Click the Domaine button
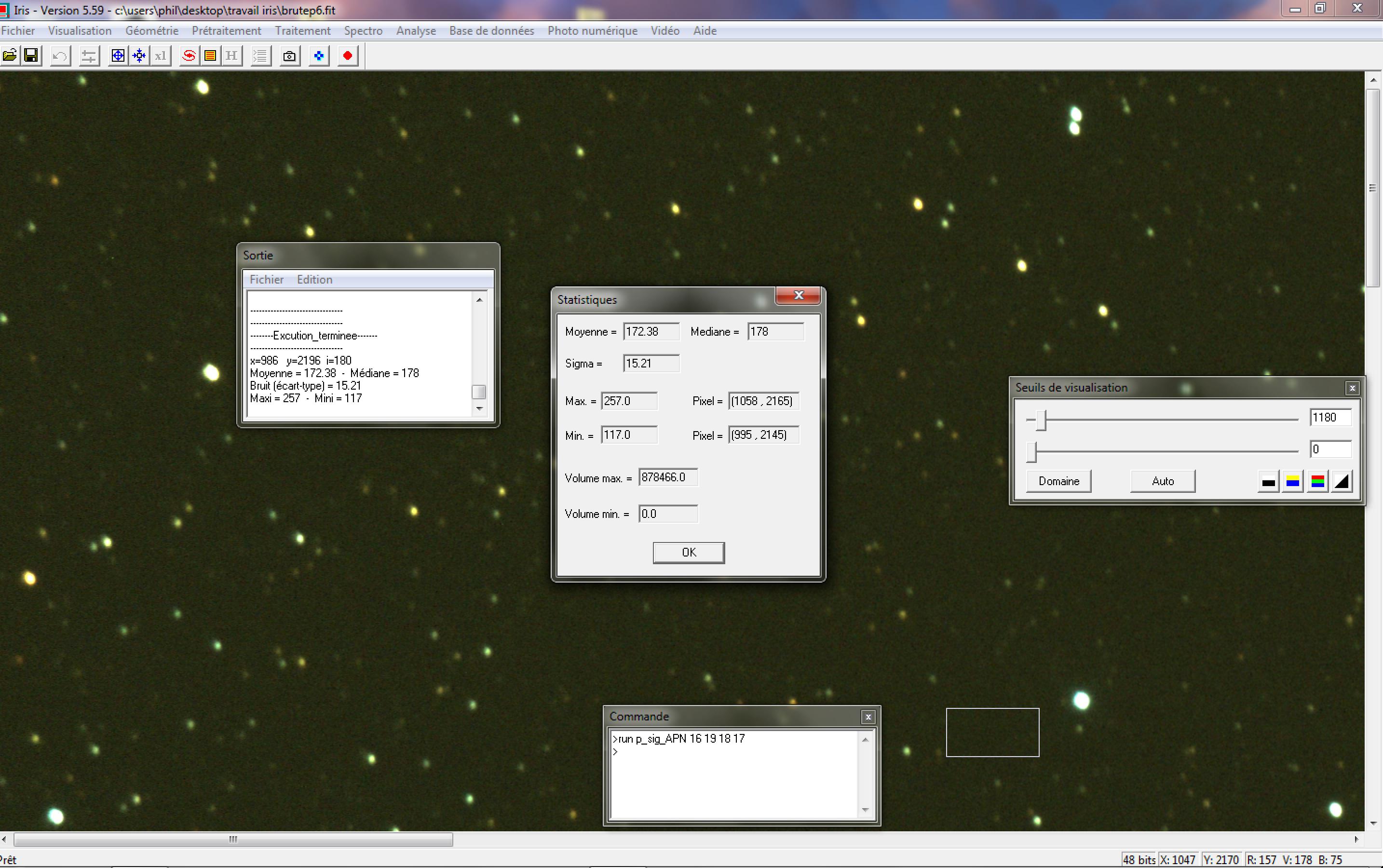The width and height of the screenshot is (1383, 868). point(1058,481)
